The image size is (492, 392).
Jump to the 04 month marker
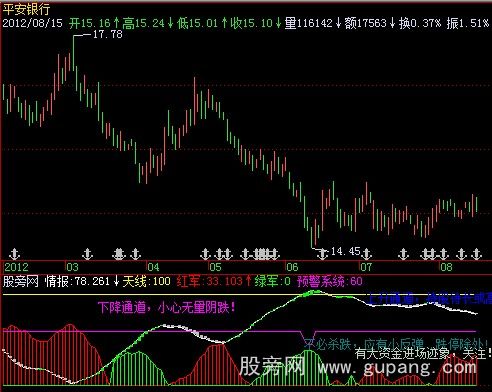[153, 267]
